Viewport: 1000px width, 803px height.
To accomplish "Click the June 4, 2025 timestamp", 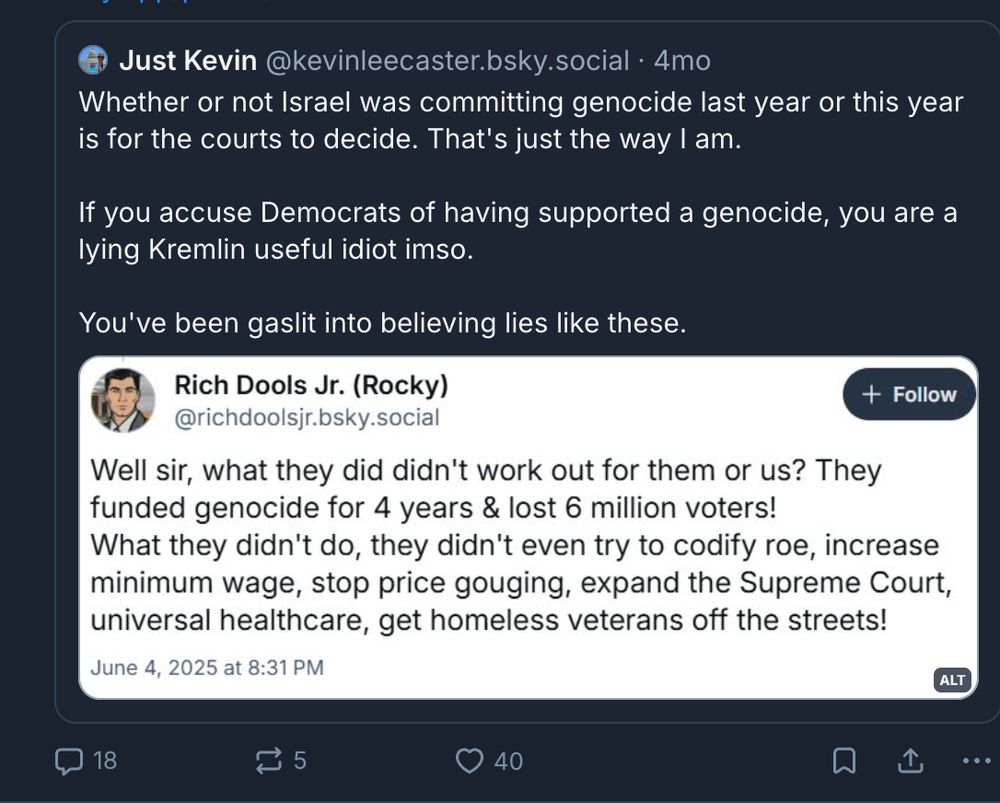I will pyautogui.click(x=207, y=667).
